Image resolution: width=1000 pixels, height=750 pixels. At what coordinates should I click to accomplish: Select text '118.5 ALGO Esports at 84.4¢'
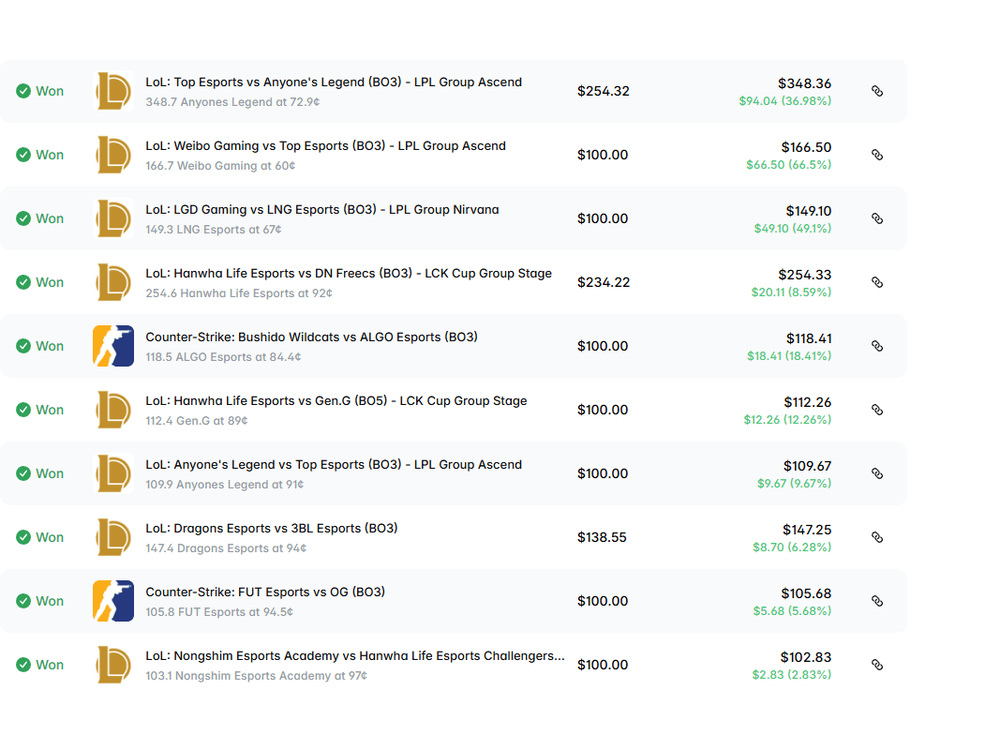pos(223,357)
